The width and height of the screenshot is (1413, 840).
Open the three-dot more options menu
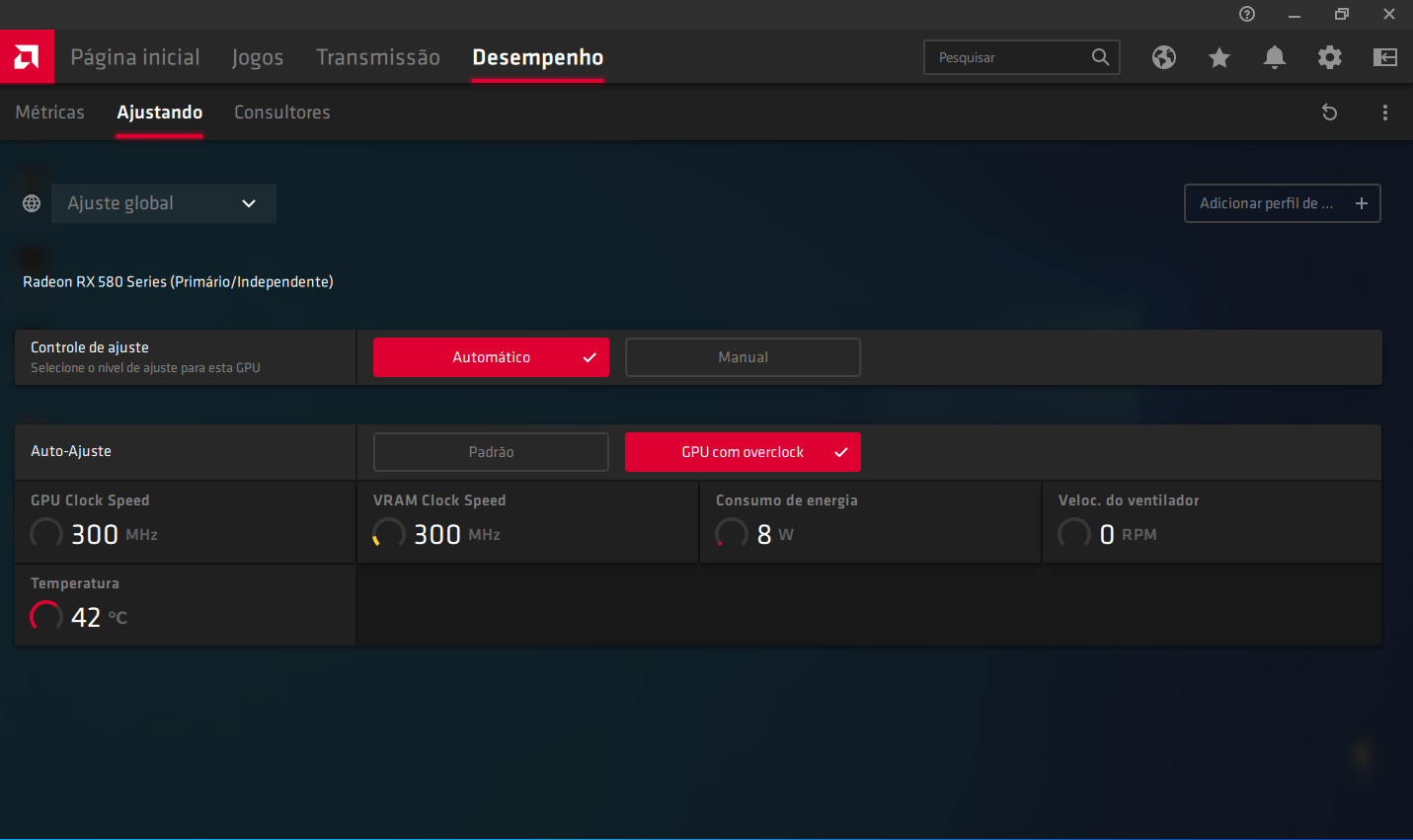(1385, 113)
